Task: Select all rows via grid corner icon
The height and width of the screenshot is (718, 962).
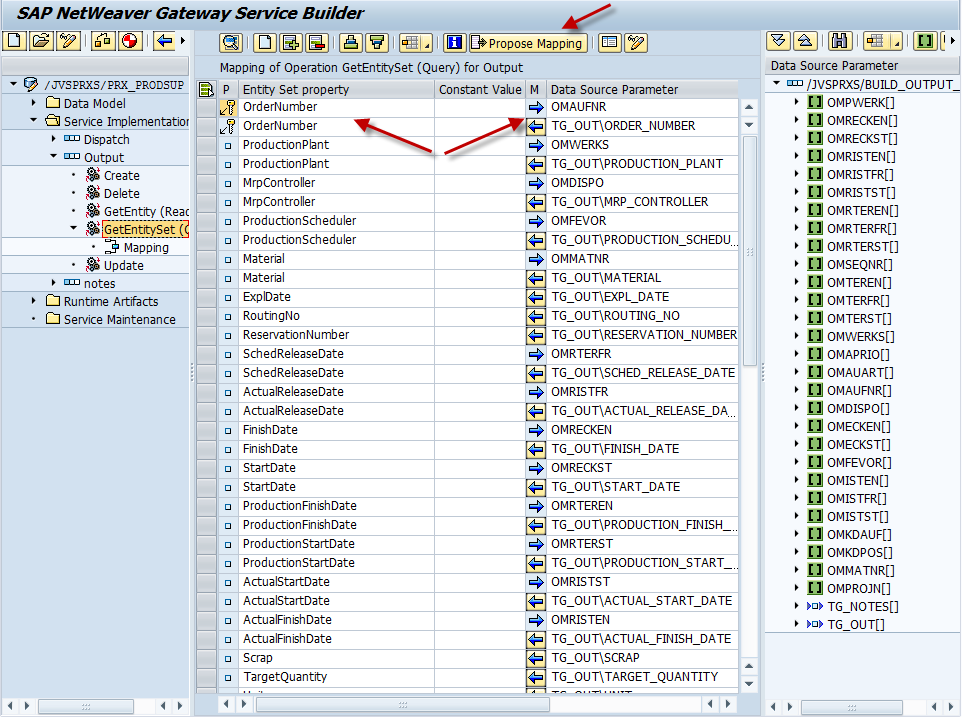Action: coord(206,90)
